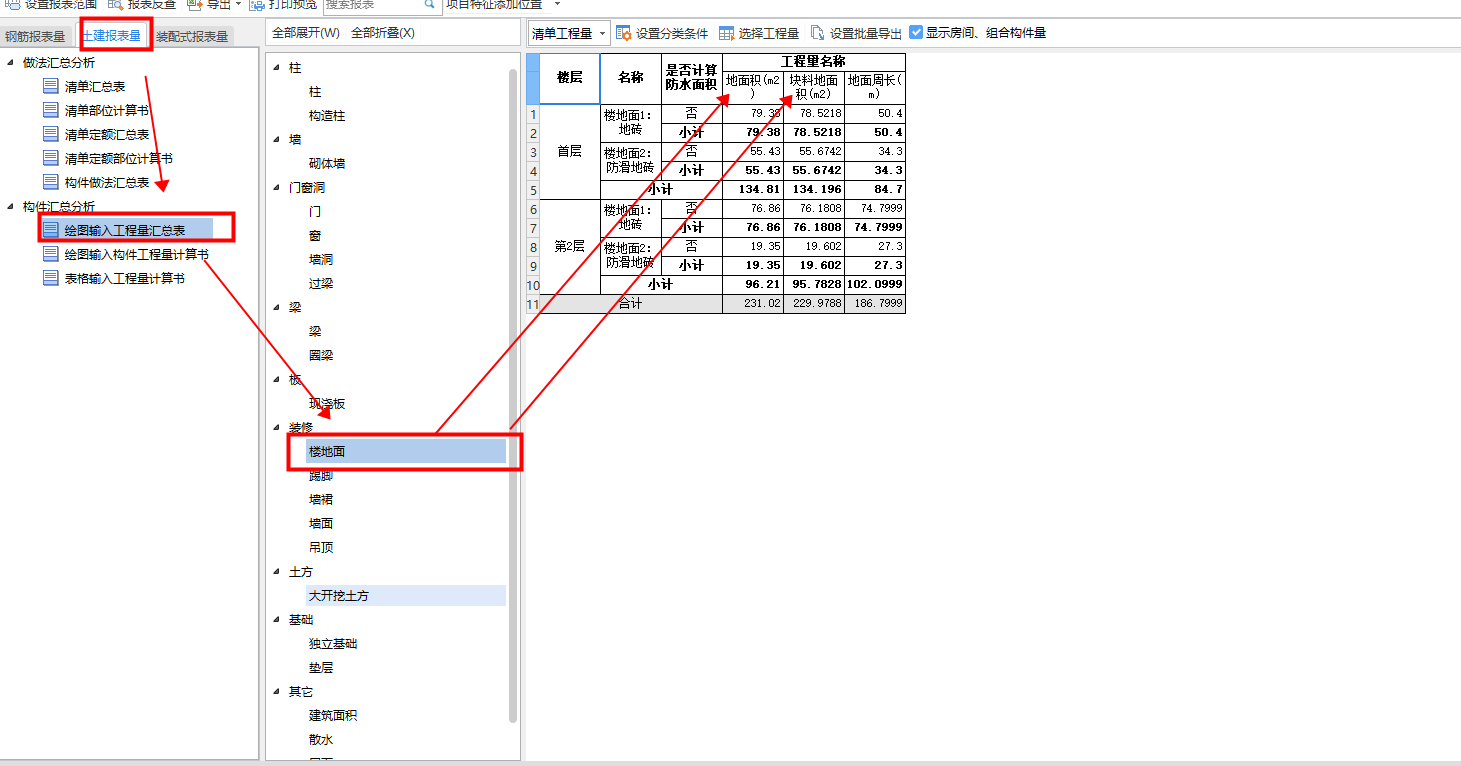
Task: Select 现浇板 in component list
Action: tap(327, 404)
